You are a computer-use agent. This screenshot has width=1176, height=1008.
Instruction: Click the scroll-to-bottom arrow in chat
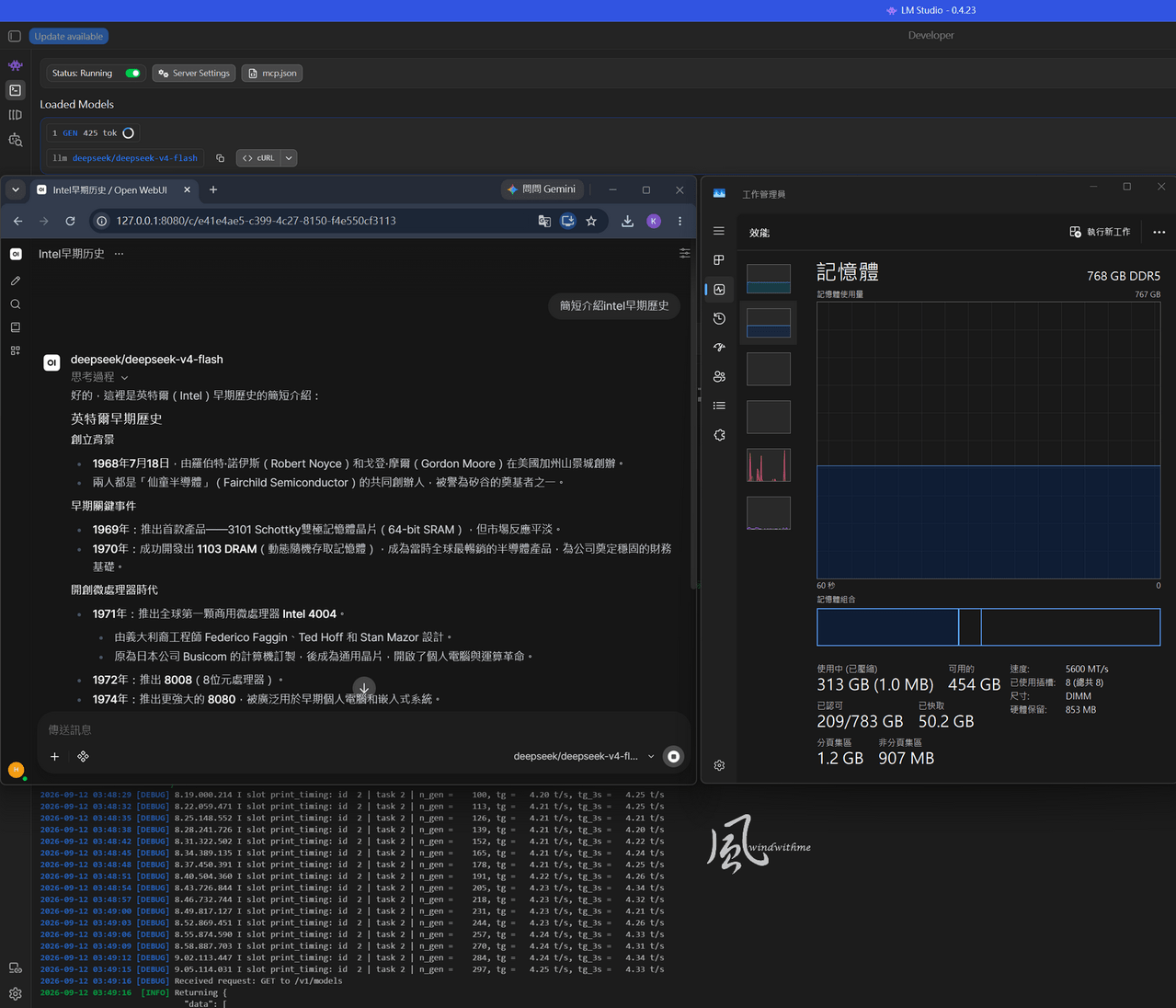tap(364, 688)
